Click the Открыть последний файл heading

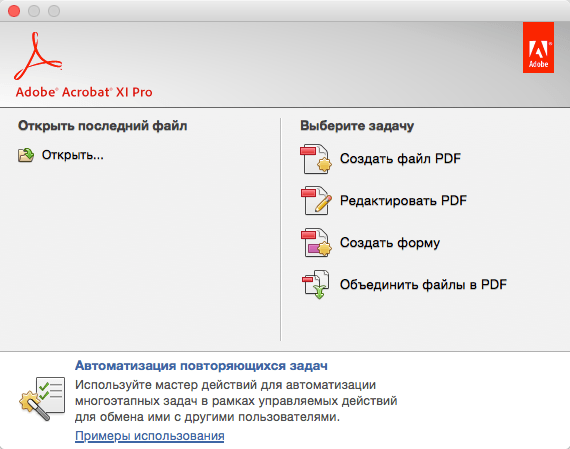click(103, 126)
